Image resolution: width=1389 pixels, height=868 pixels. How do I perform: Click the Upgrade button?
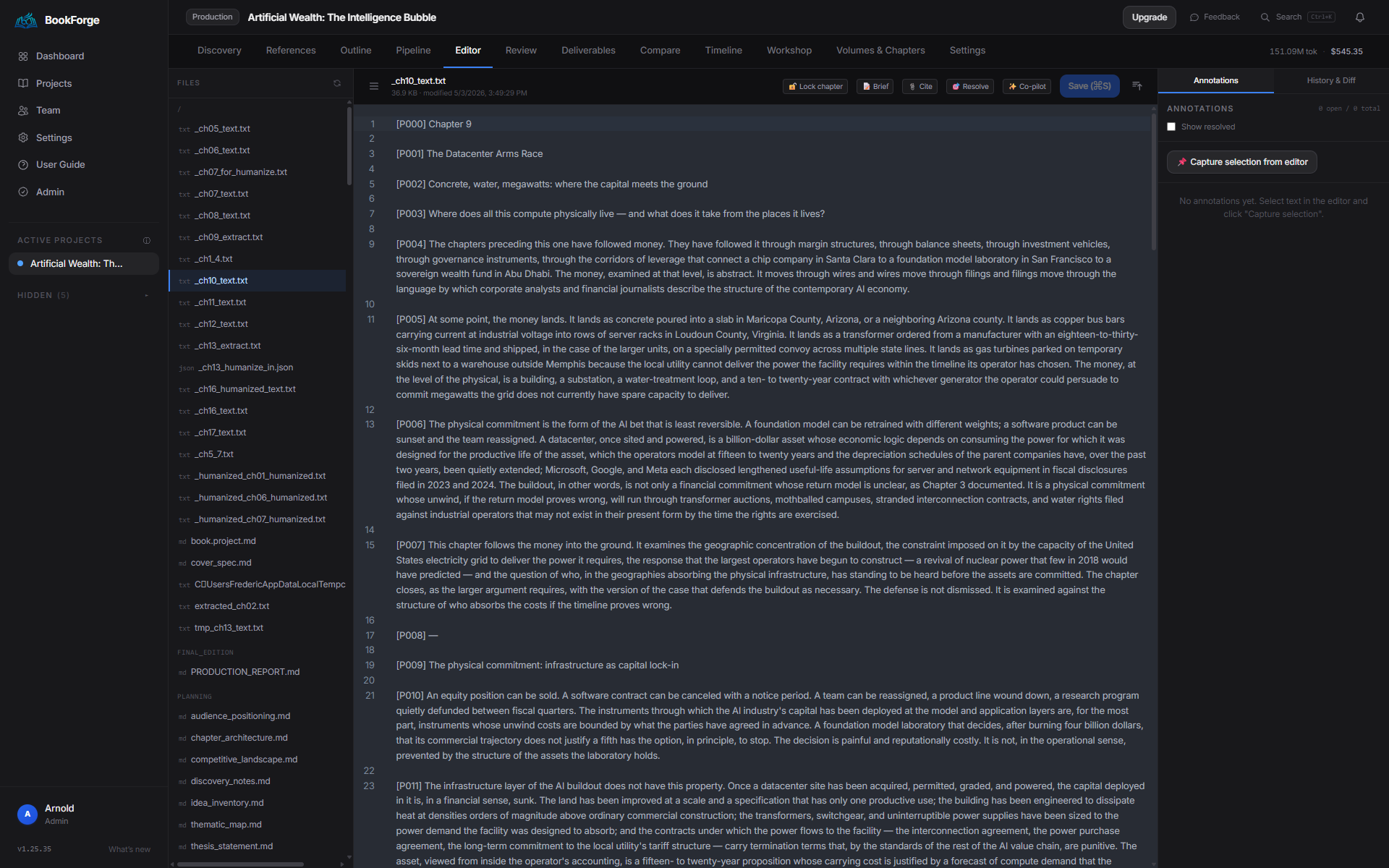(x=1149, y=17)
